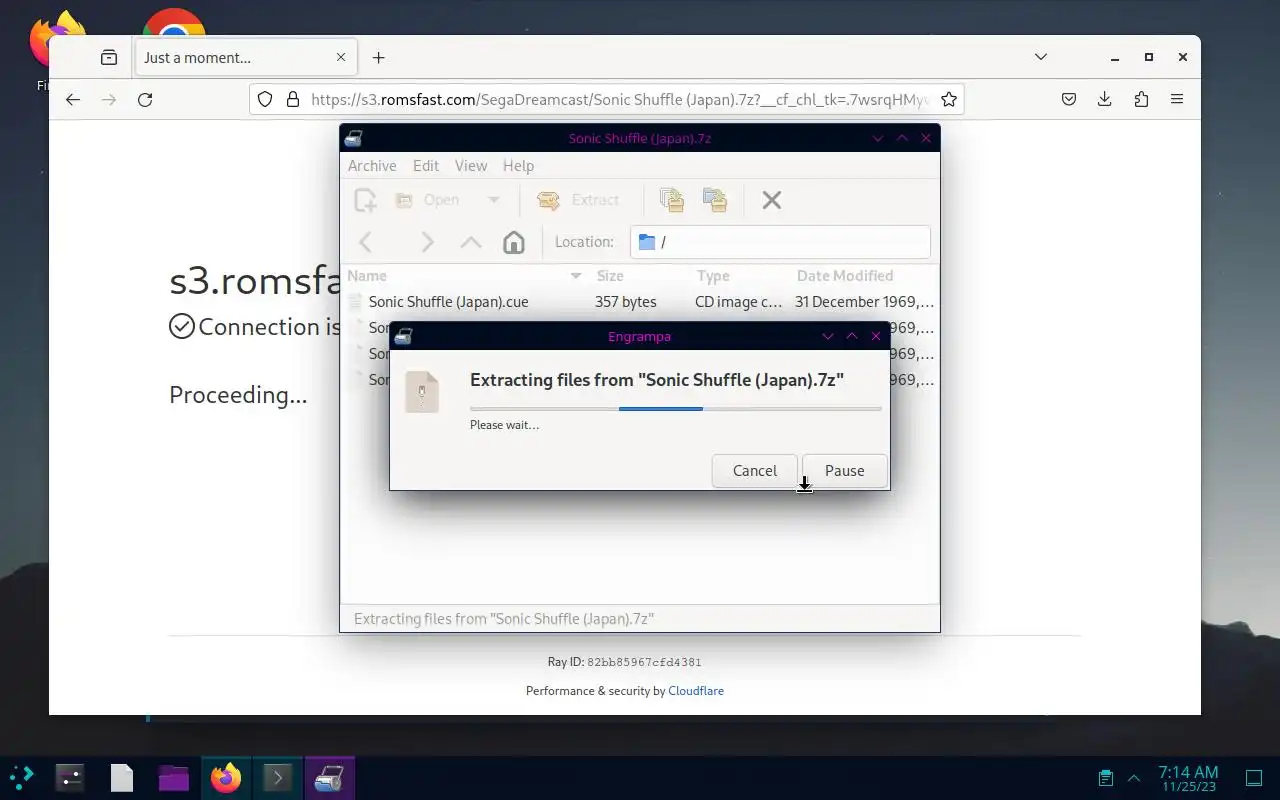Open the Help menu in Engrampa
This screenshot has height=800, width=1280.
518,166
